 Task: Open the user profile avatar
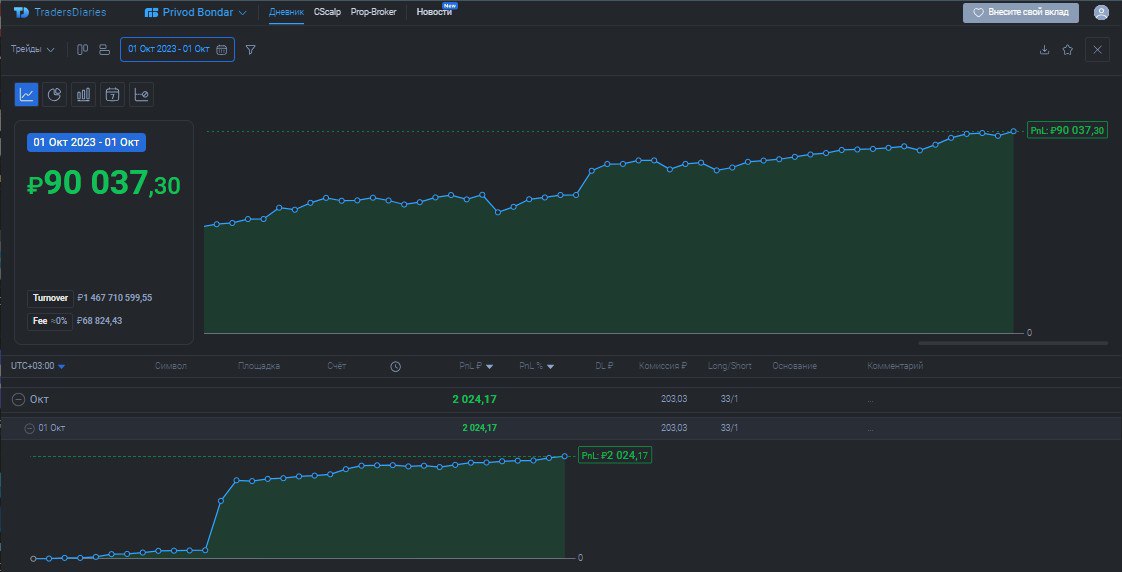click(x=1101, y=12)
